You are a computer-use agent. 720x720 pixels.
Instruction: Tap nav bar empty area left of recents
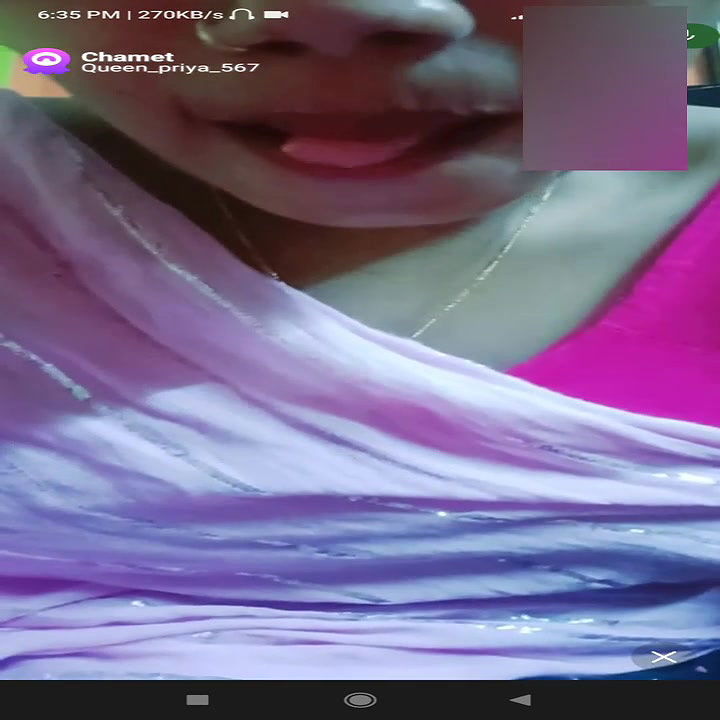[x=90, y=700]
